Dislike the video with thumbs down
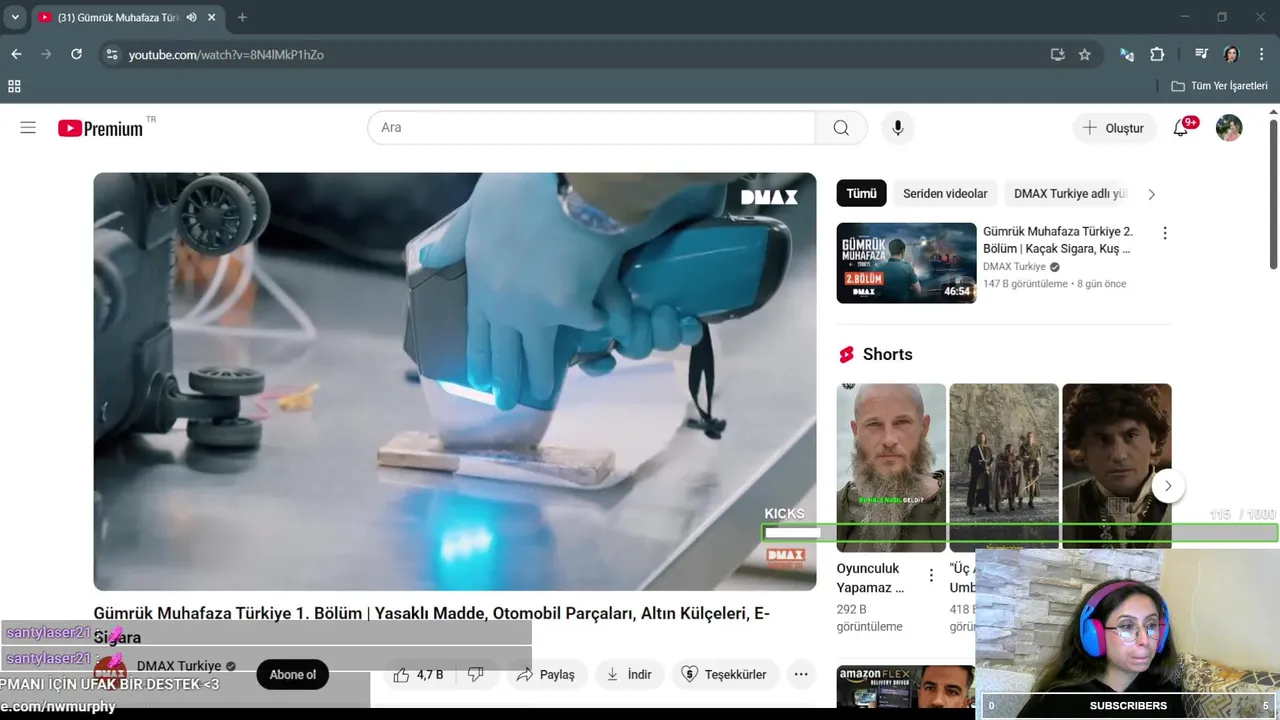Screen dimensions: 1280x720 (x=476, y=675)
